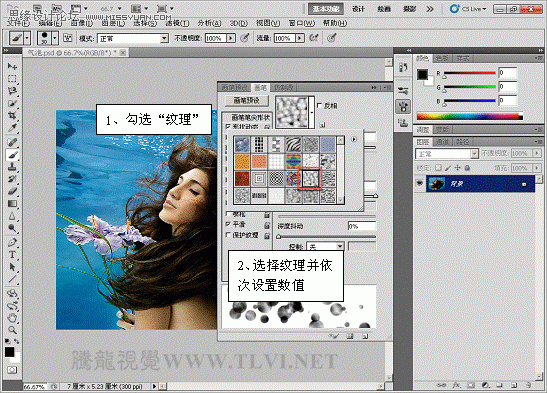Select the Brush tool in toolbox
This screenshot has height=393, width=547.
click(12, 154)
